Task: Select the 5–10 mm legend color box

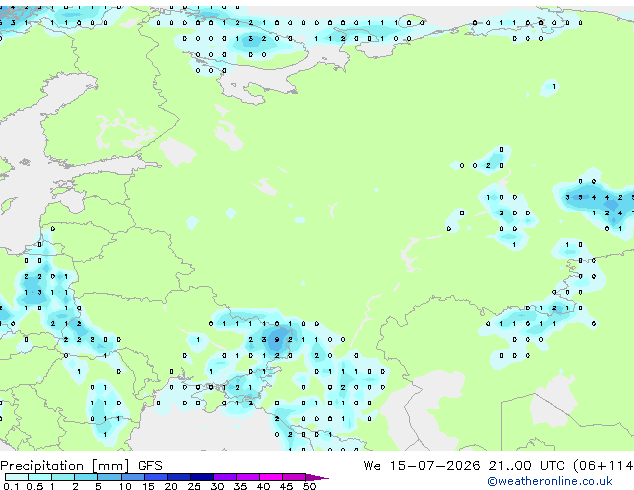Action: [x=109, y=477]
